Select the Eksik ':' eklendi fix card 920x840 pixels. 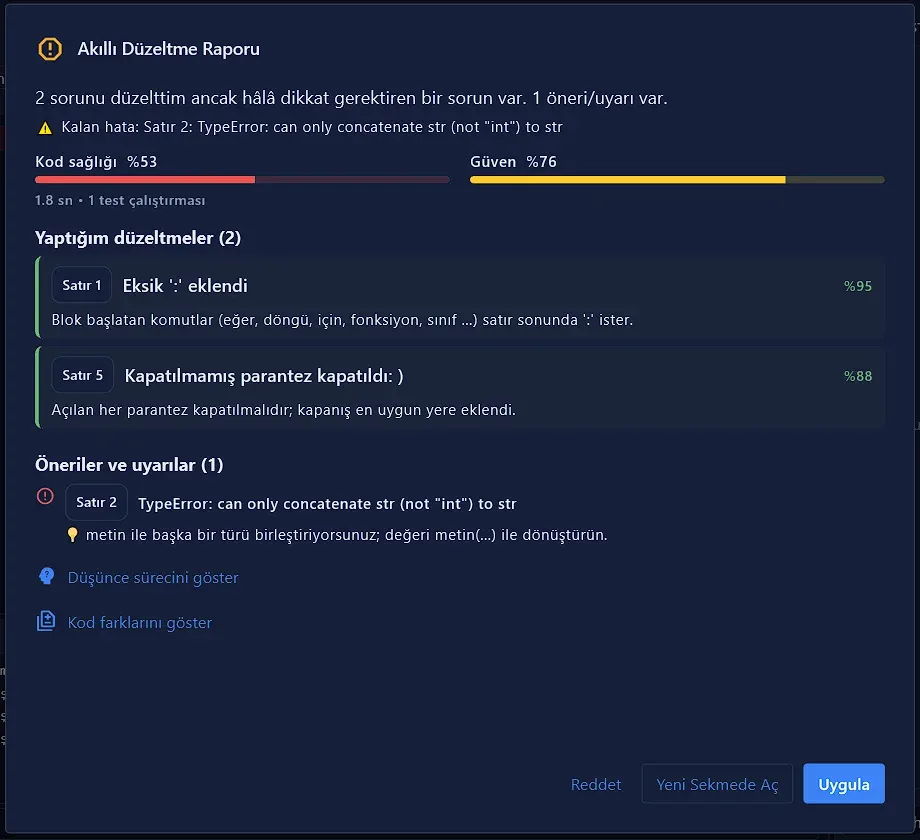(460, 297)
